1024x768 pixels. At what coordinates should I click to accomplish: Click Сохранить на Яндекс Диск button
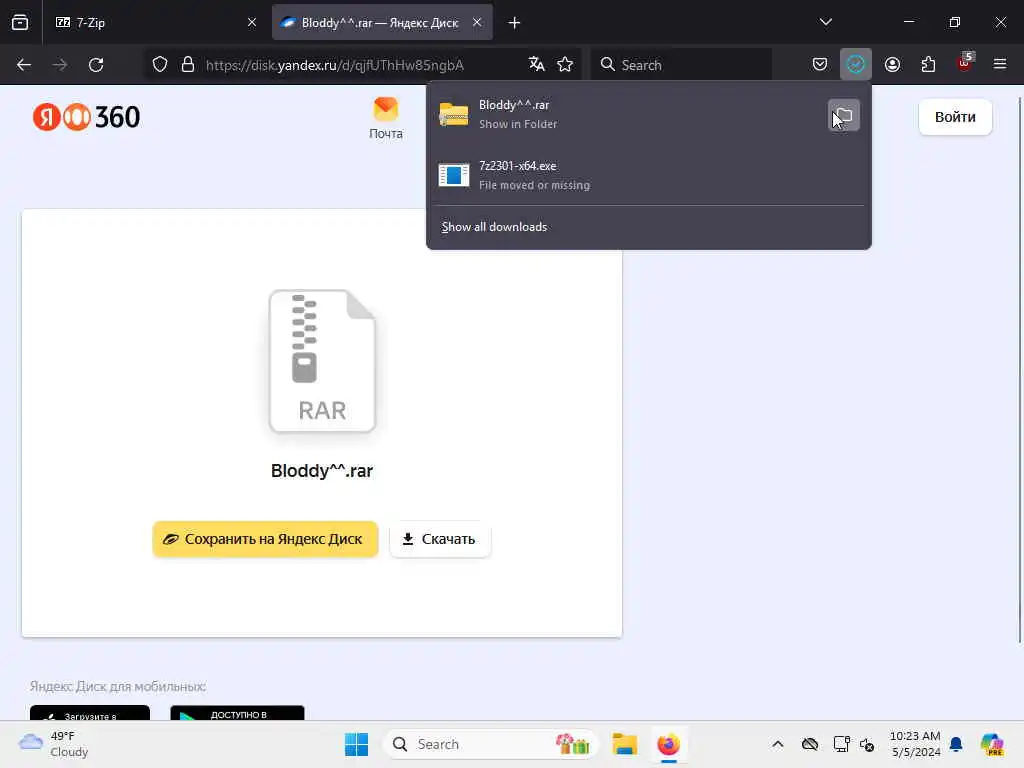point(265,539)
